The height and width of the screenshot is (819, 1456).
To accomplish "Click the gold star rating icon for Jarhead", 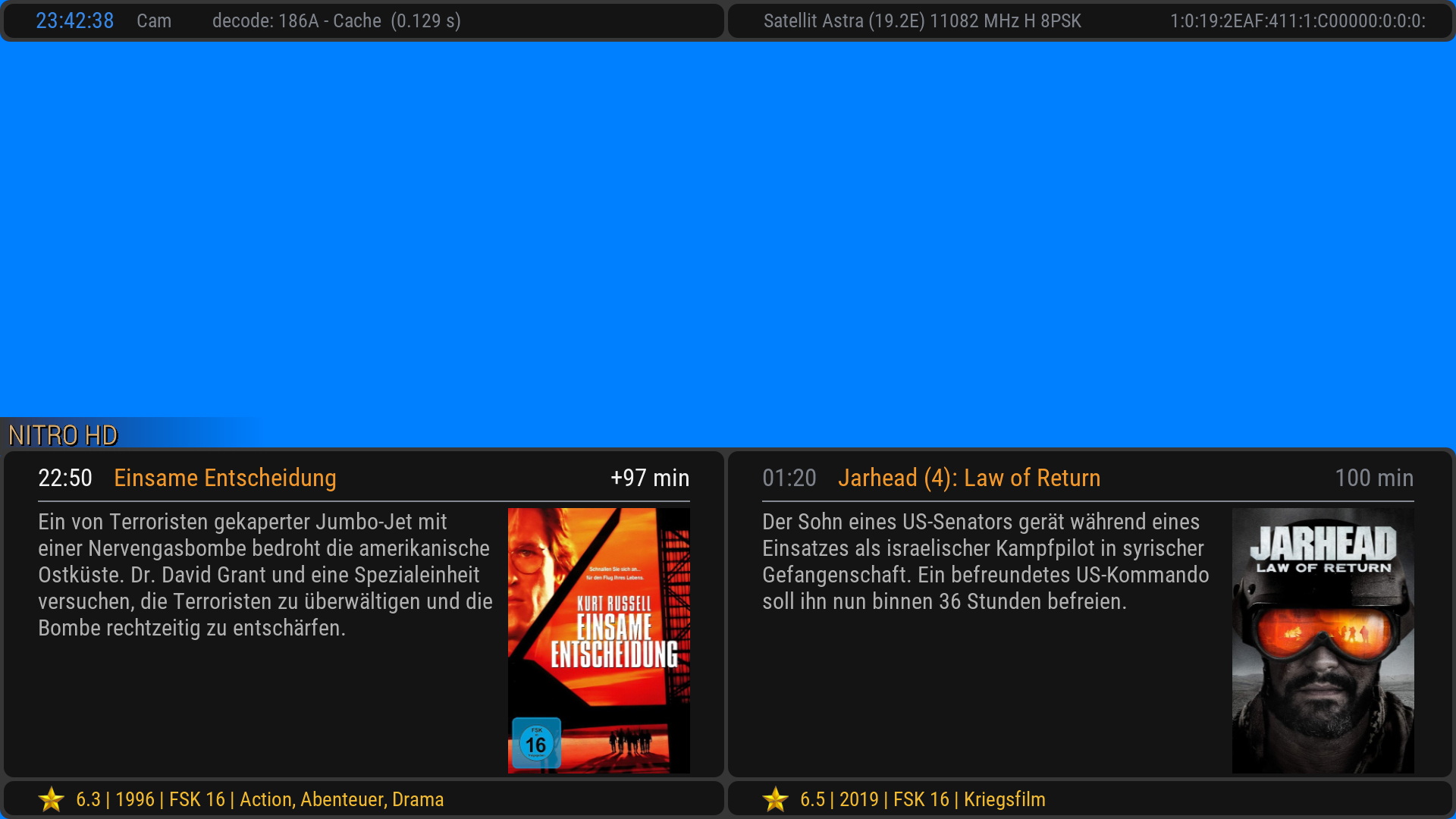I will 776,799.
